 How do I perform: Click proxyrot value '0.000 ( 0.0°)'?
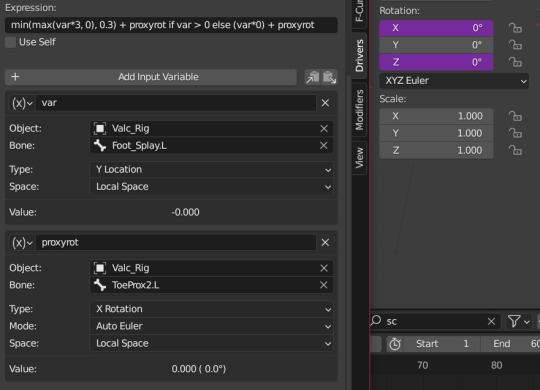click(199, 369)
